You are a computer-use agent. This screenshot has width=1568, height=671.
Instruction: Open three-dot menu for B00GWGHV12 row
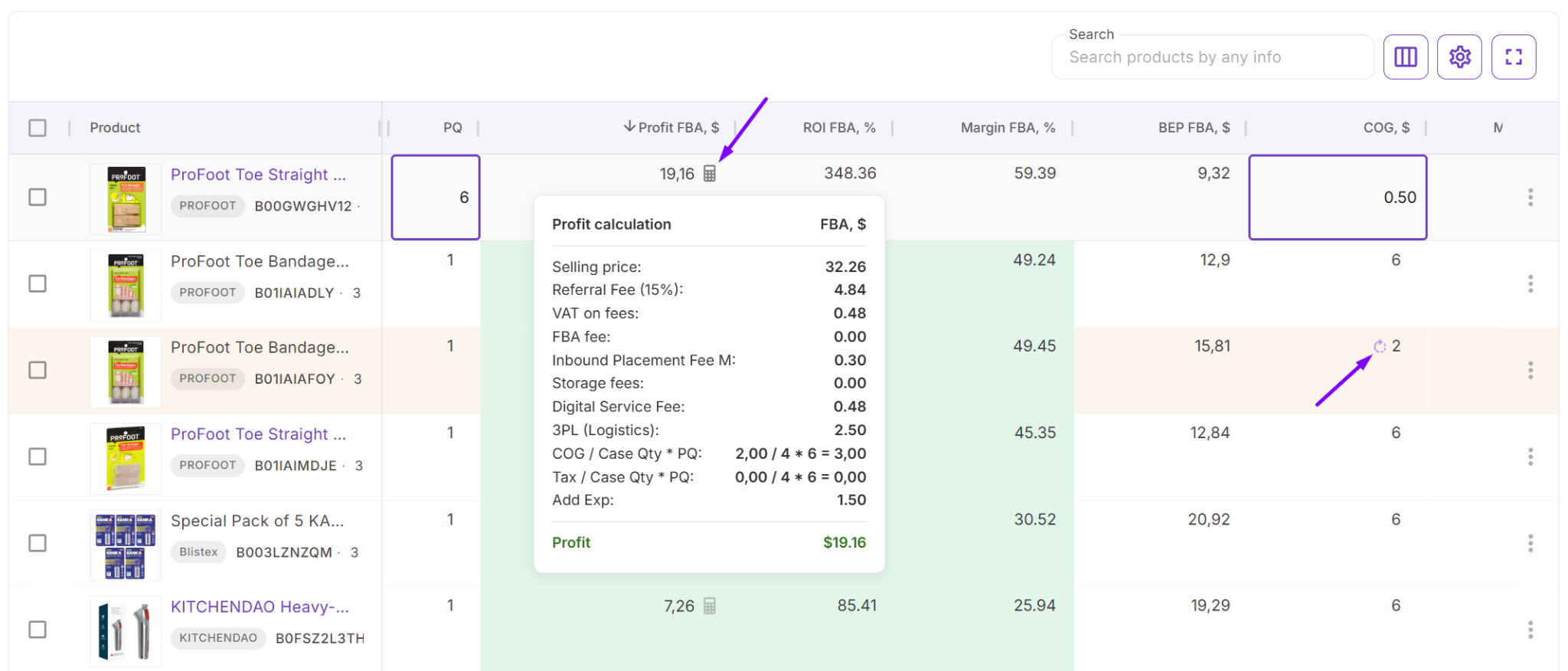point(1530,197)
